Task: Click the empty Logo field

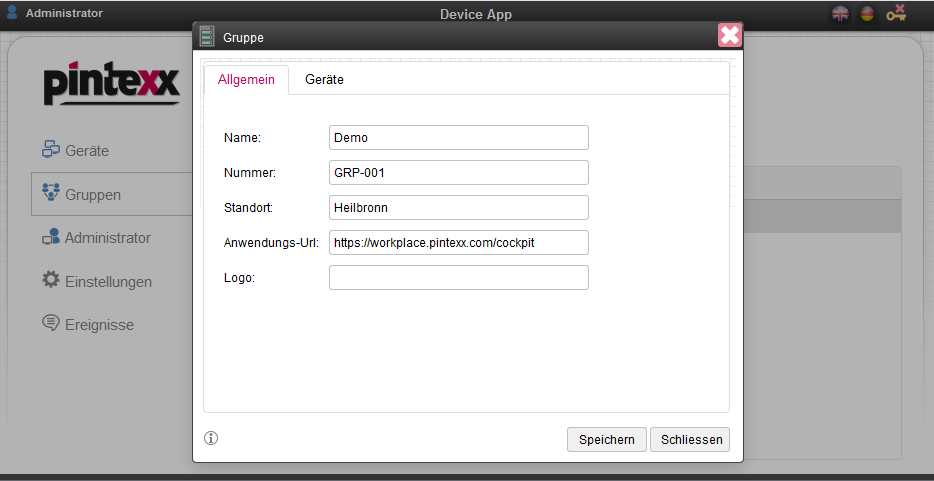Action: pyautogui.click(x=458, y=277)
